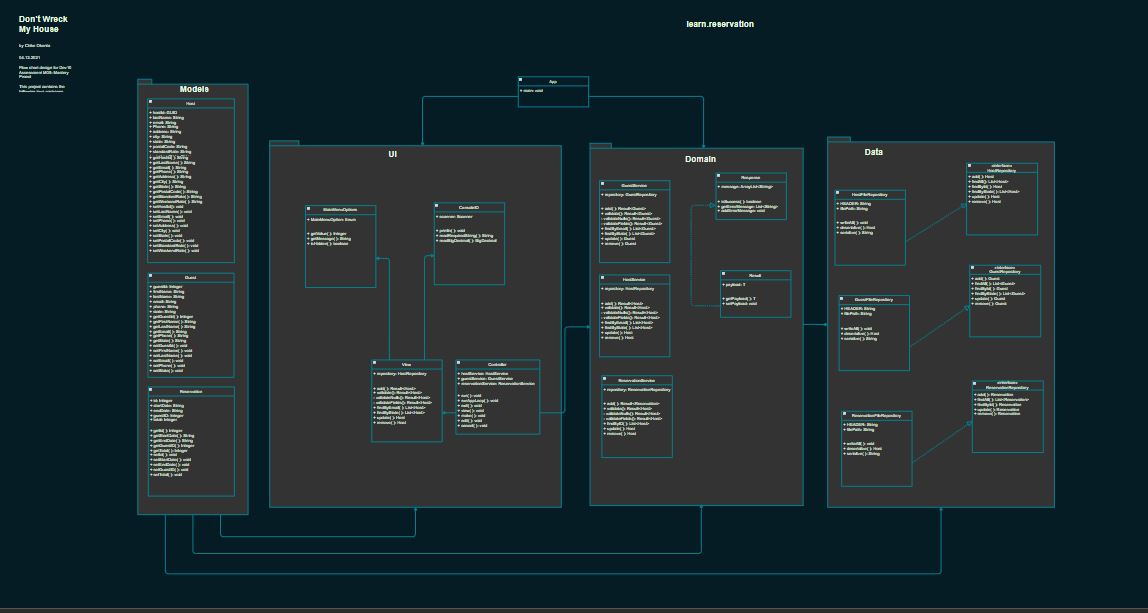Image resolution: width=1148 pixels, height=613 pixels.
Task: Click the repository field in GuestService
Action: [x=630, y=195]
